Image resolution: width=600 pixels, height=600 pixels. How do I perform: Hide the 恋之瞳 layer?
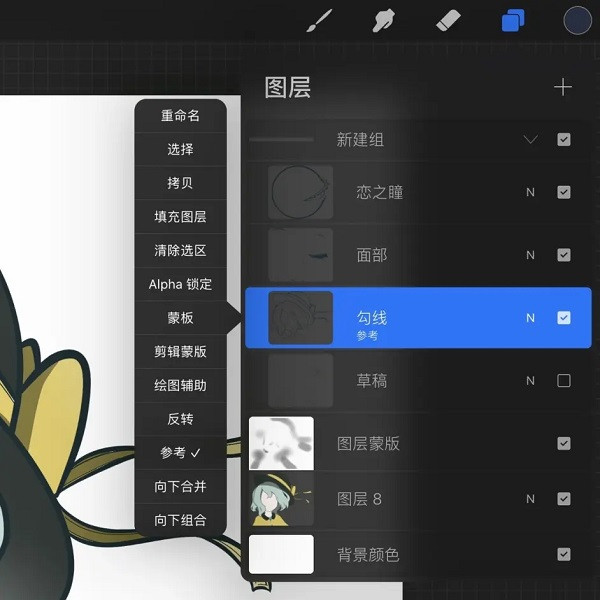[564, 192]
